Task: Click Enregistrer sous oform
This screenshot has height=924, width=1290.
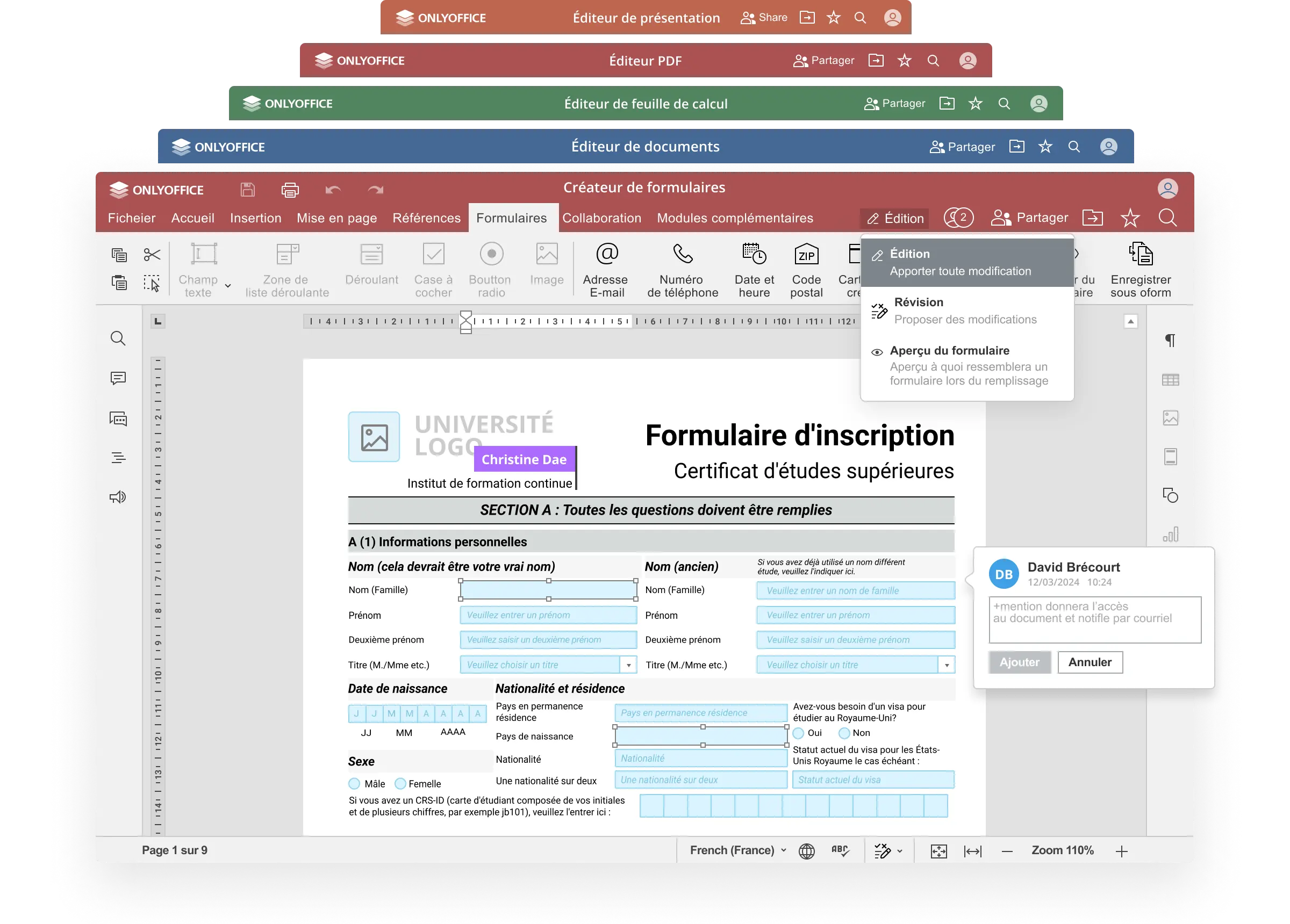Action: 1141,270
